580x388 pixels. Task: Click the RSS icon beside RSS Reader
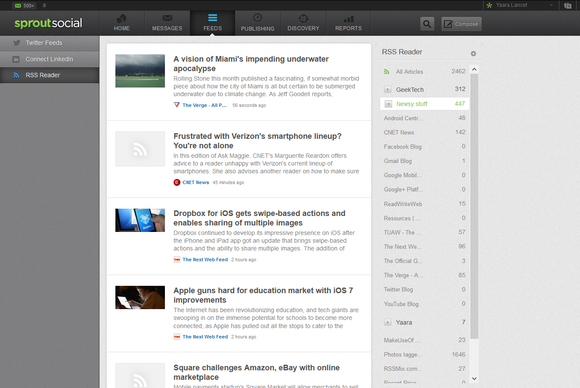click(16, 75)
